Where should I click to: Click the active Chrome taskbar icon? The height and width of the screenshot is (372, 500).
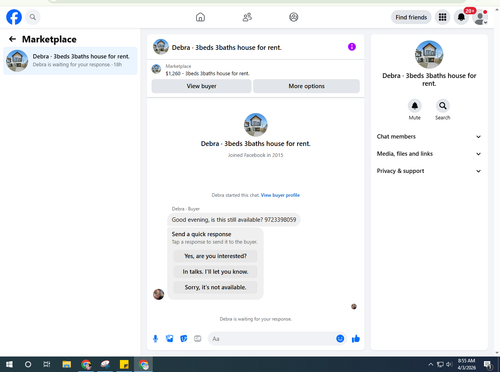pos(144,364)
